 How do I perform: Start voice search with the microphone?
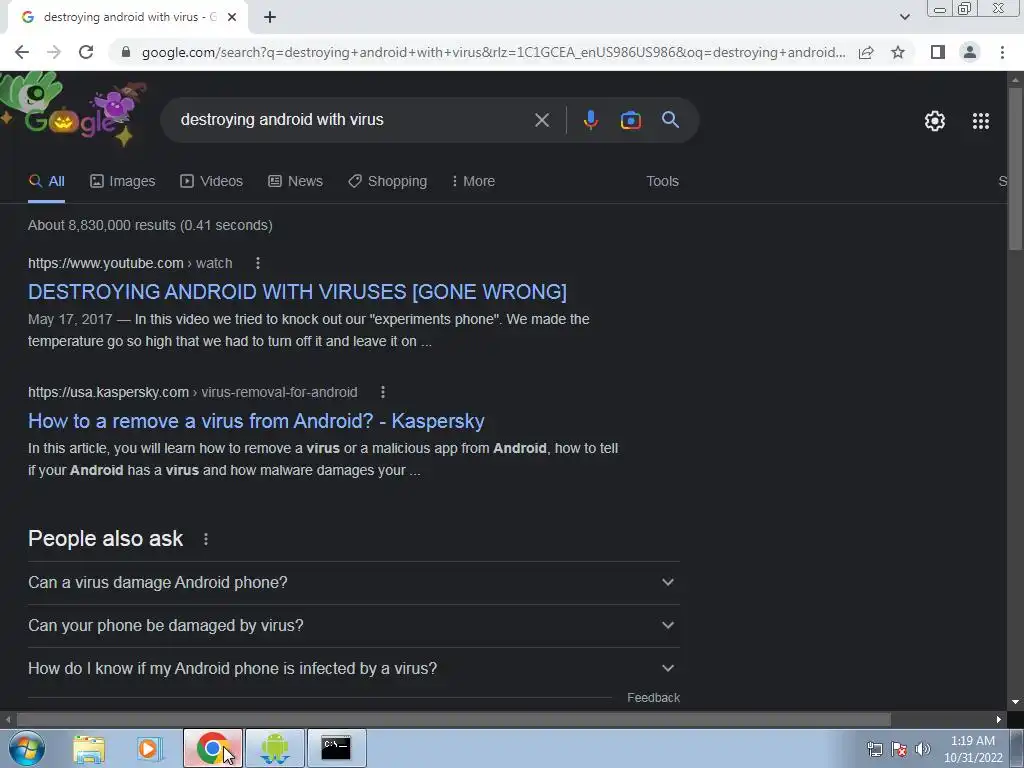590,120
